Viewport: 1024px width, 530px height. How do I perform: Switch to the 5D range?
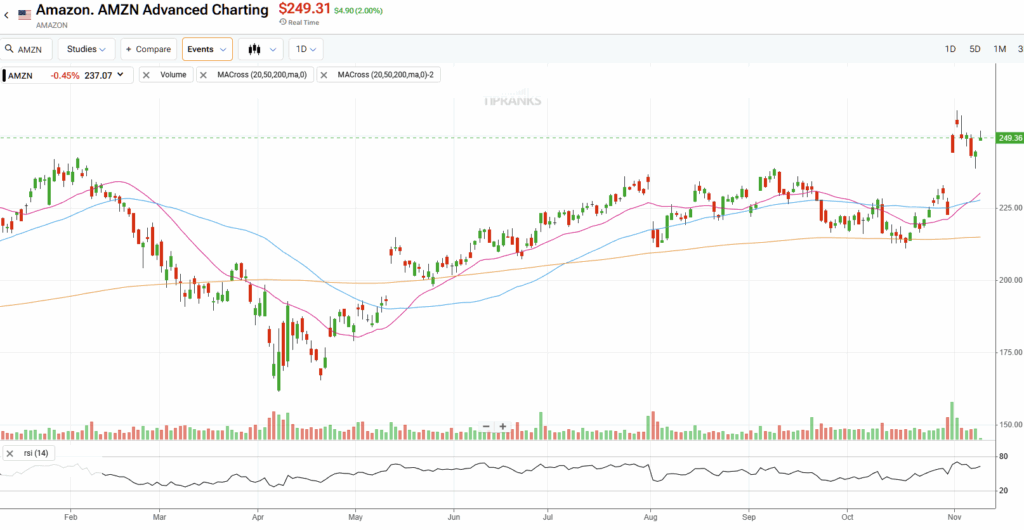point(975,49)
